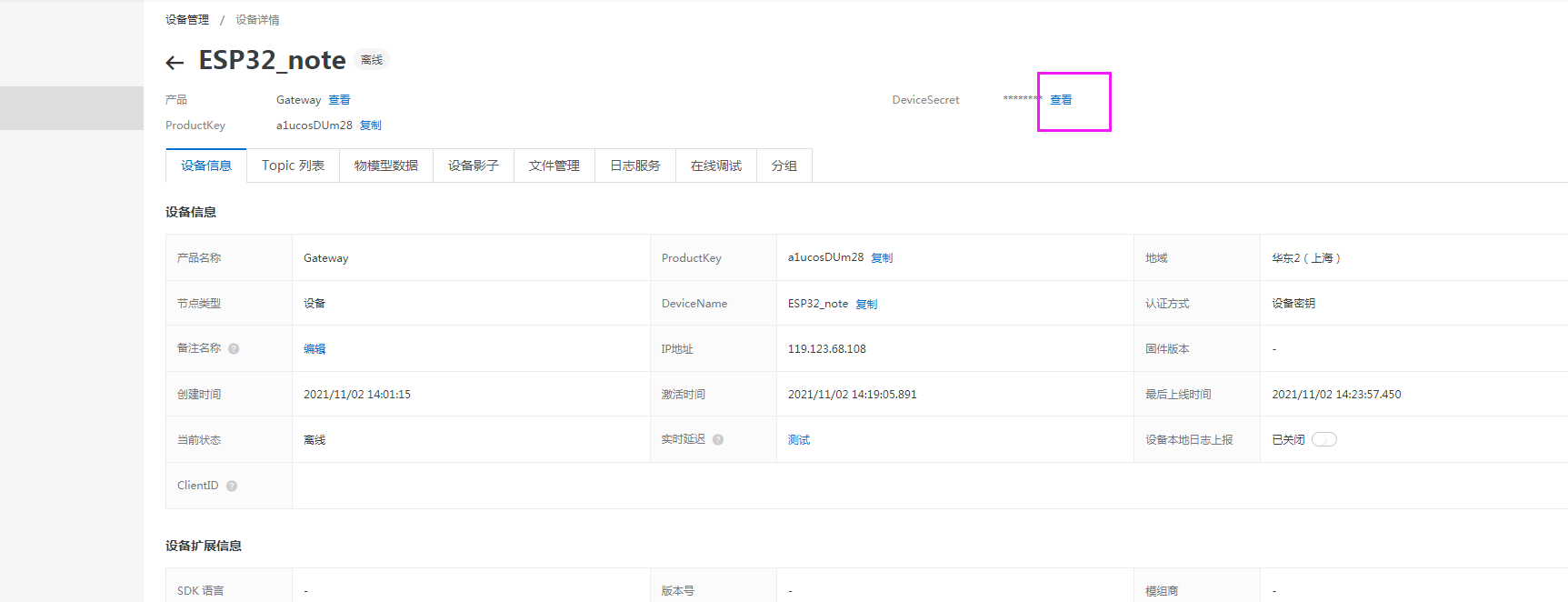Click 编辑 link for 备注名称
Viewport: 1568px width, 602px height.
point(315,349)
